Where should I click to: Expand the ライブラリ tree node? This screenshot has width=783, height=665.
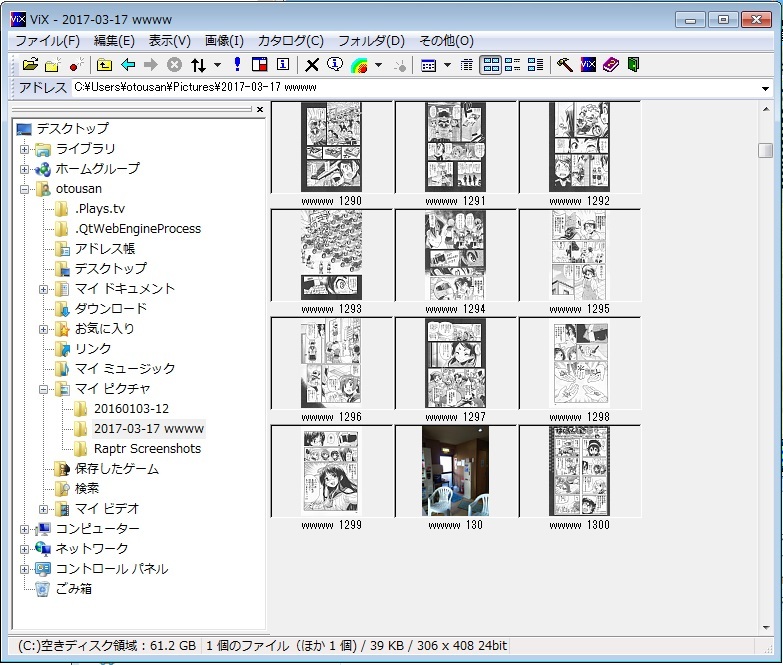[x=24, y=149]
